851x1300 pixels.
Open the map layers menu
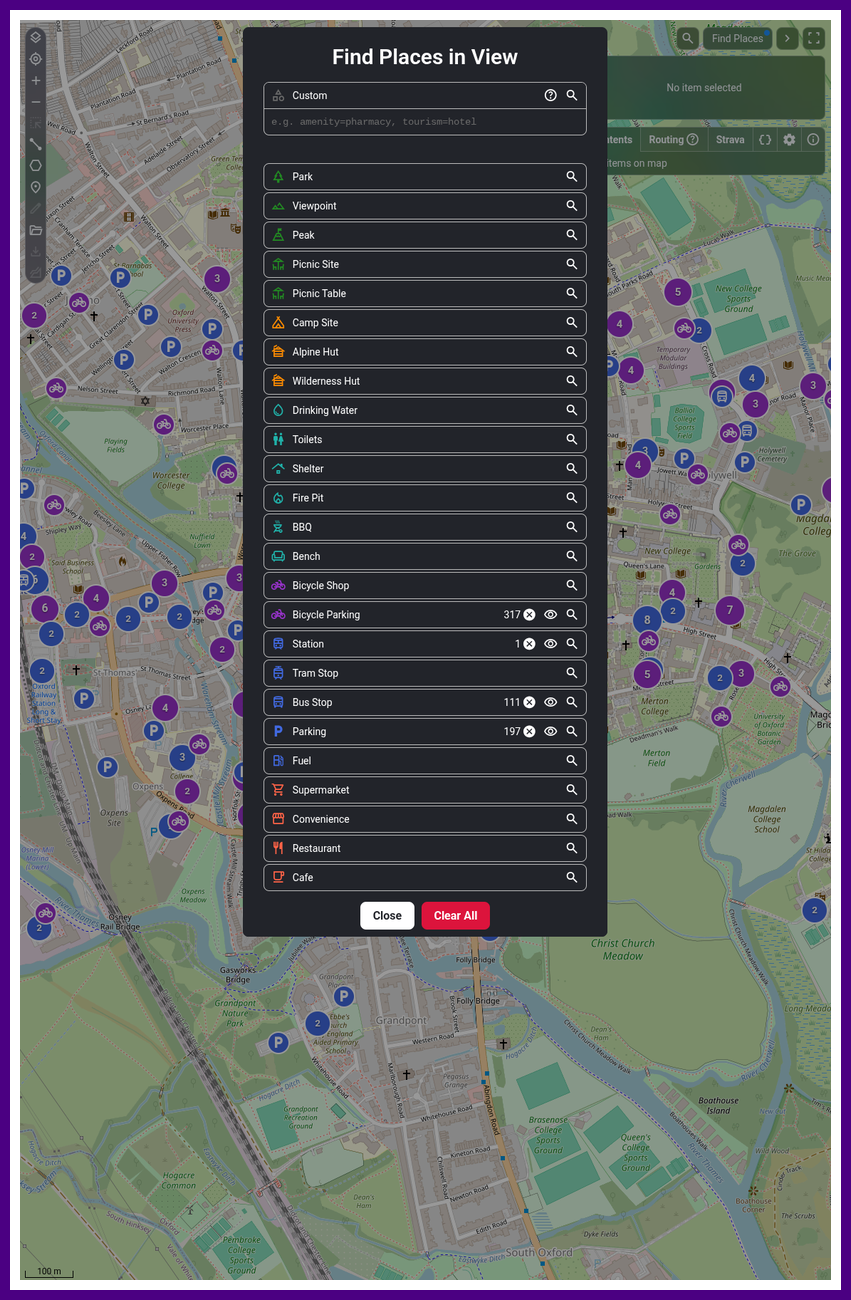pyautogui.click(x=36, y=38)
